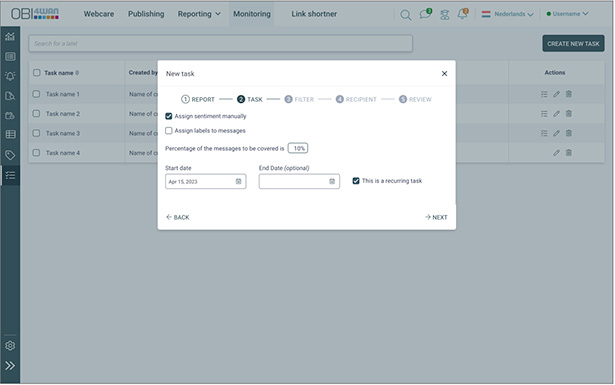This screenshot has width=615, height=385.
Task: Close the New task dialog
Action: click(x=444, y=74)
